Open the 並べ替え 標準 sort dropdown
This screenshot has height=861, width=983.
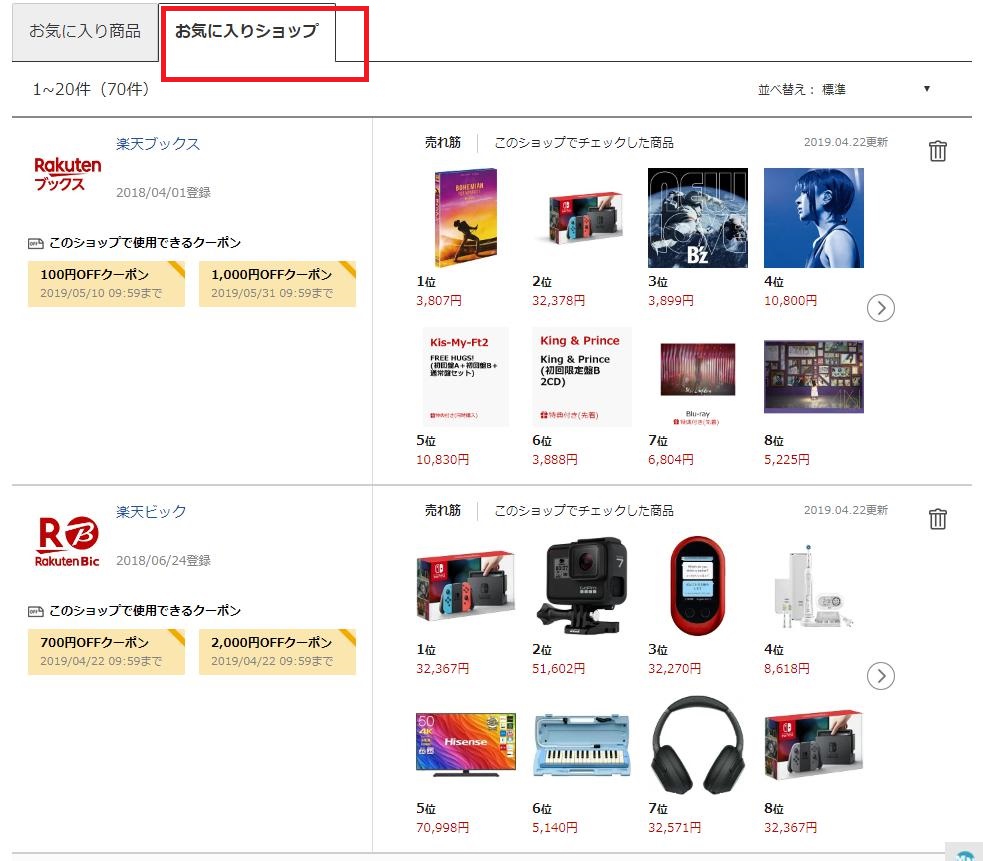pos(844,90)
